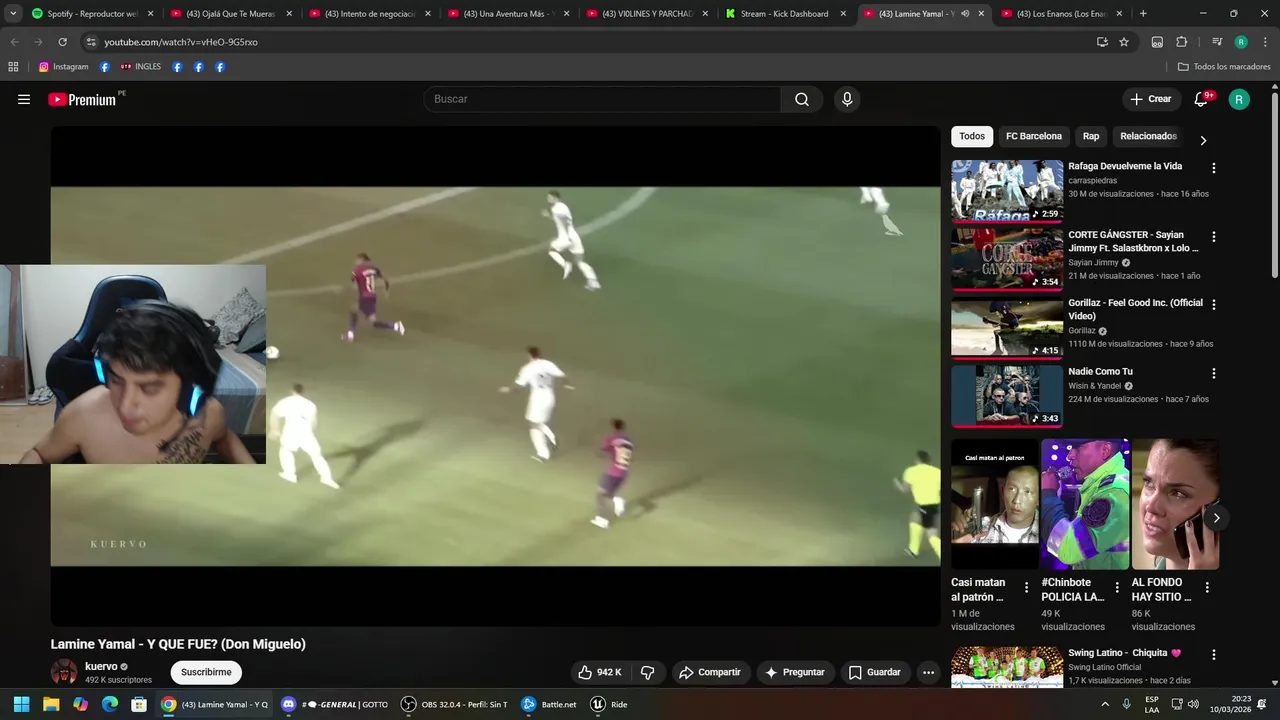Reload the page in browser toolbar
The height and width of the screenshot is (720, 1280).
(x=62, y=42)
